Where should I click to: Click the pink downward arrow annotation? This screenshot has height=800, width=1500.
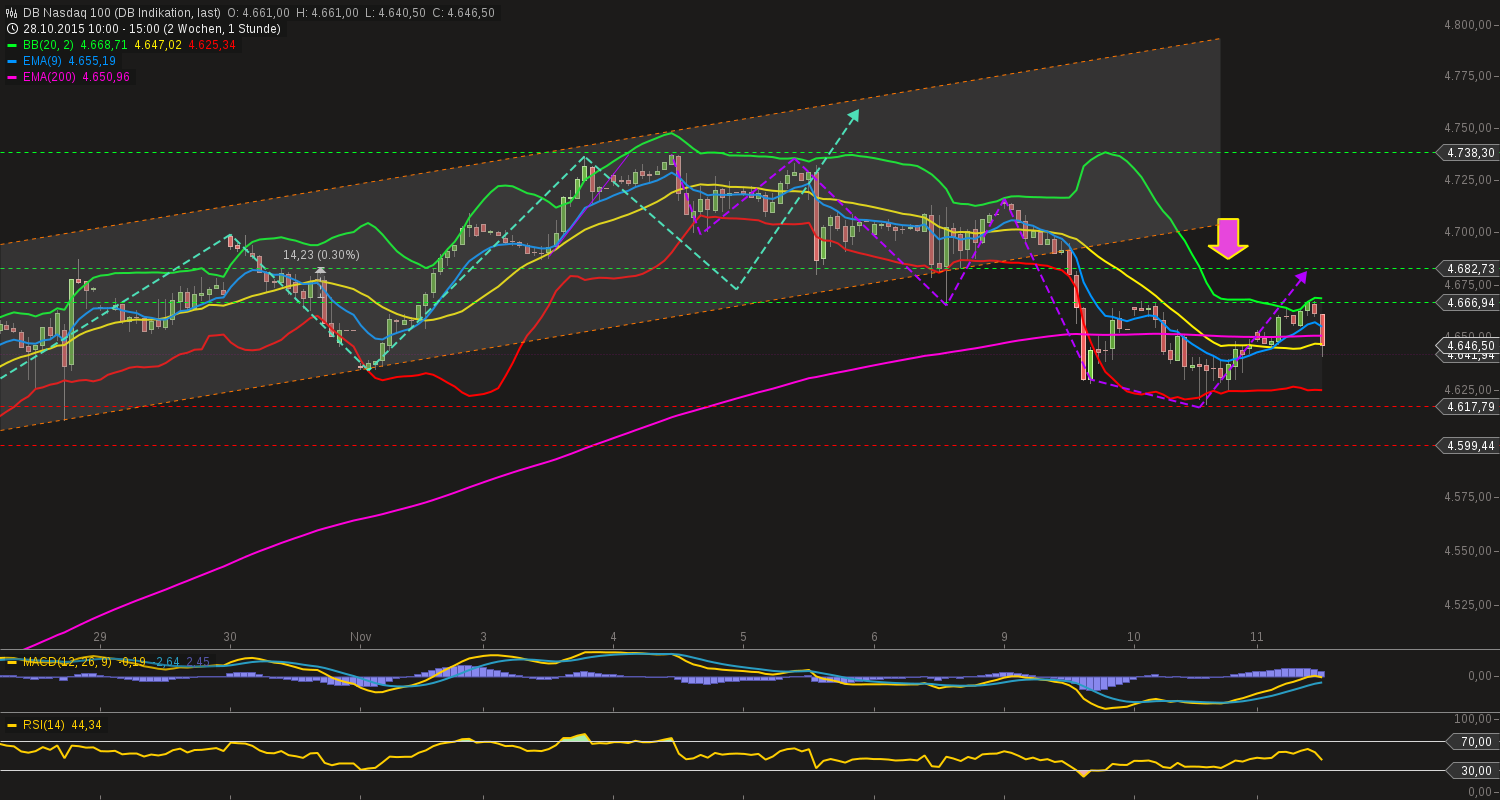click(x=1228, y=238)
